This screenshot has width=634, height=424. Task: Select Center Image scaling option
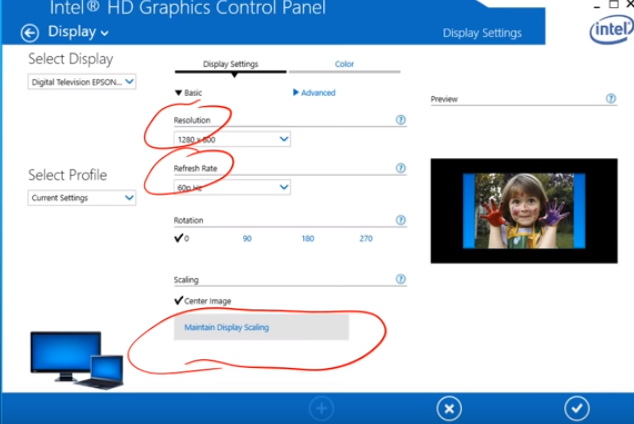pyautogui.click(x=203, y=301)
